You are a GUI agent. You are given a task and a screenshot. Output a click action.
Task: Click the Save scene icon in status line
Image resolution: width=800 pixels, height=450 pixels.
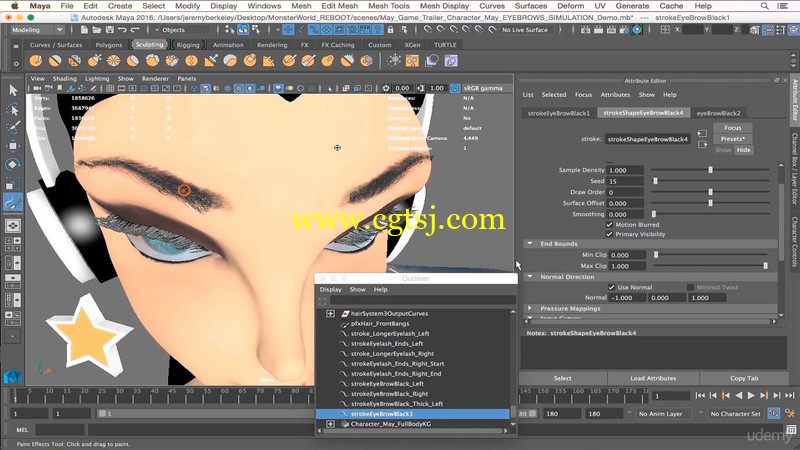tap(109, 30)
